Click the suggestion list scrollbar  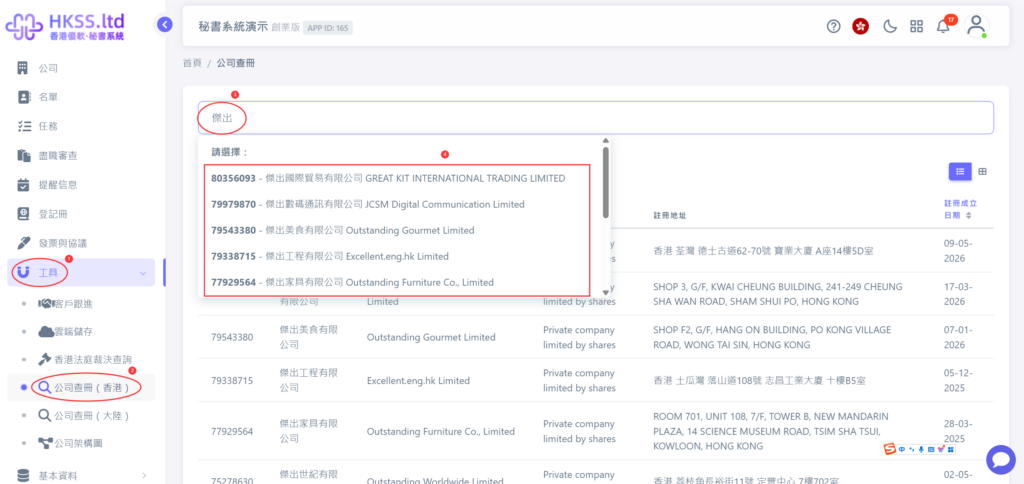click(x=605, y=182)
